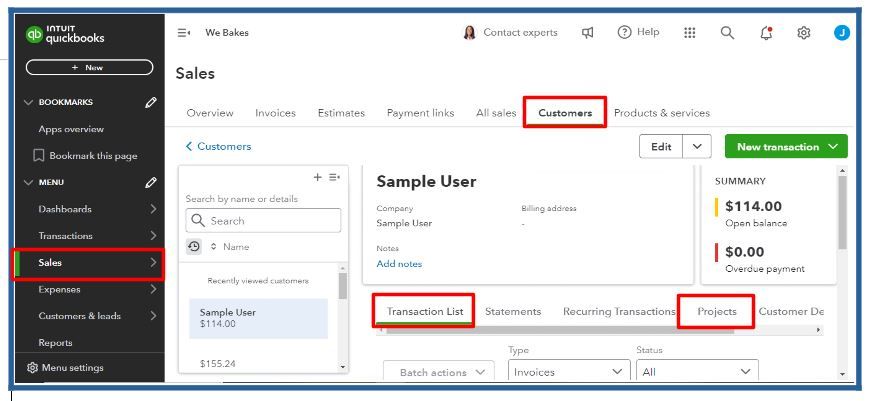Screen dimensions: 872x401
Task: Open the Status dropdown showing All
Action: click(x=697, y=372)
